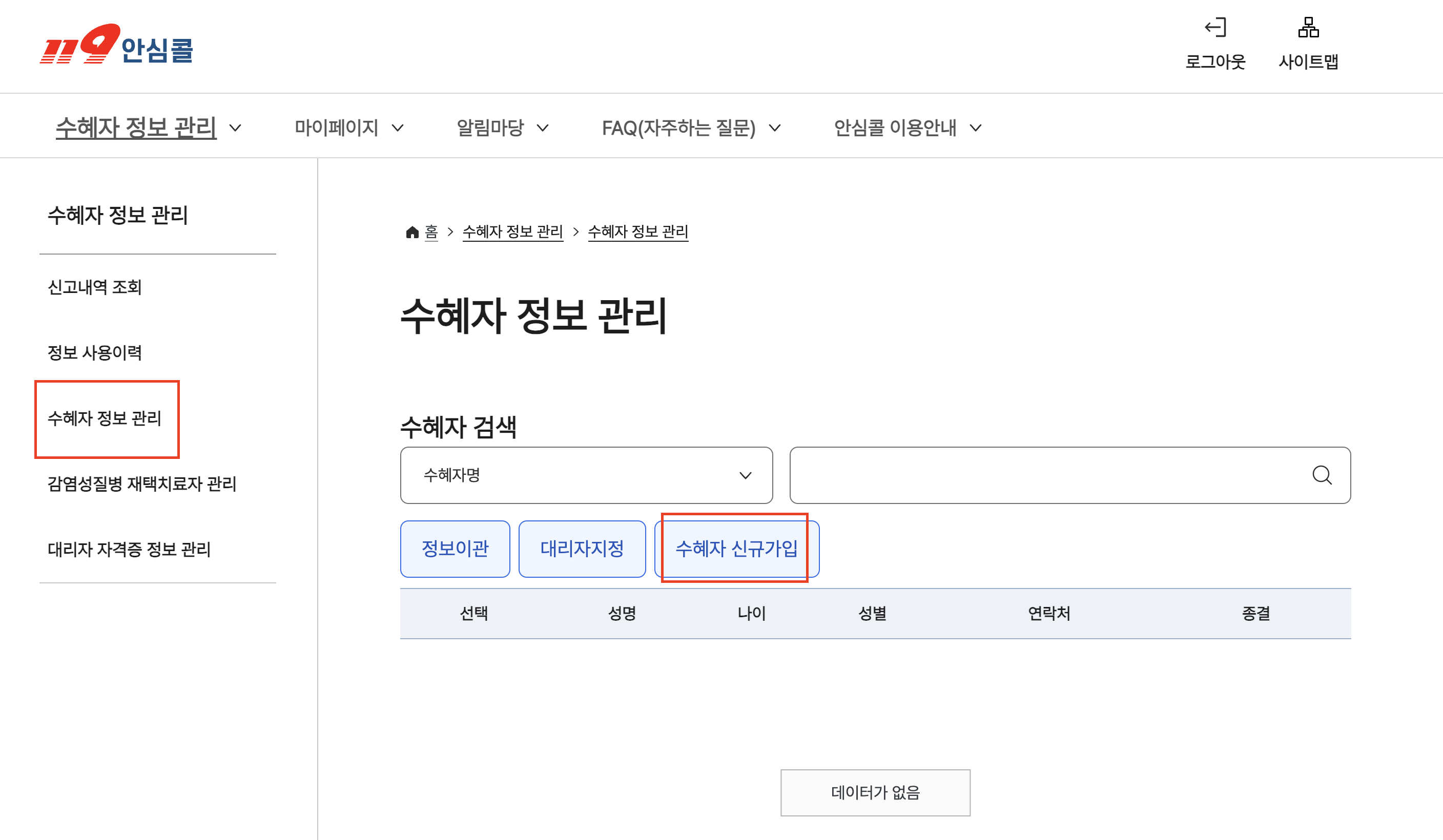The image size is (1443, 840).
Task: Click the 로그아웃 logout icon
Action: [1215, 28]
